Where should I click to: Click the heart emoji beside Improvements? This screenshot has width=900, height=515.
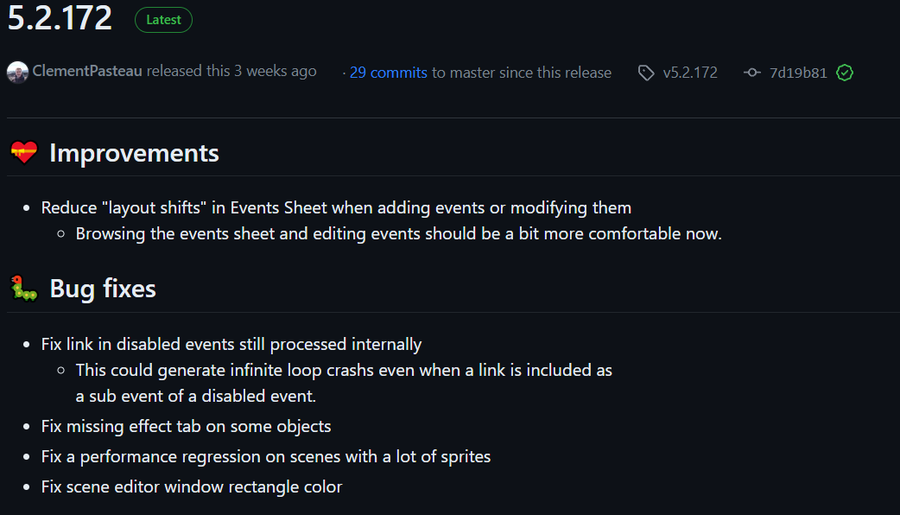point(24,153)
